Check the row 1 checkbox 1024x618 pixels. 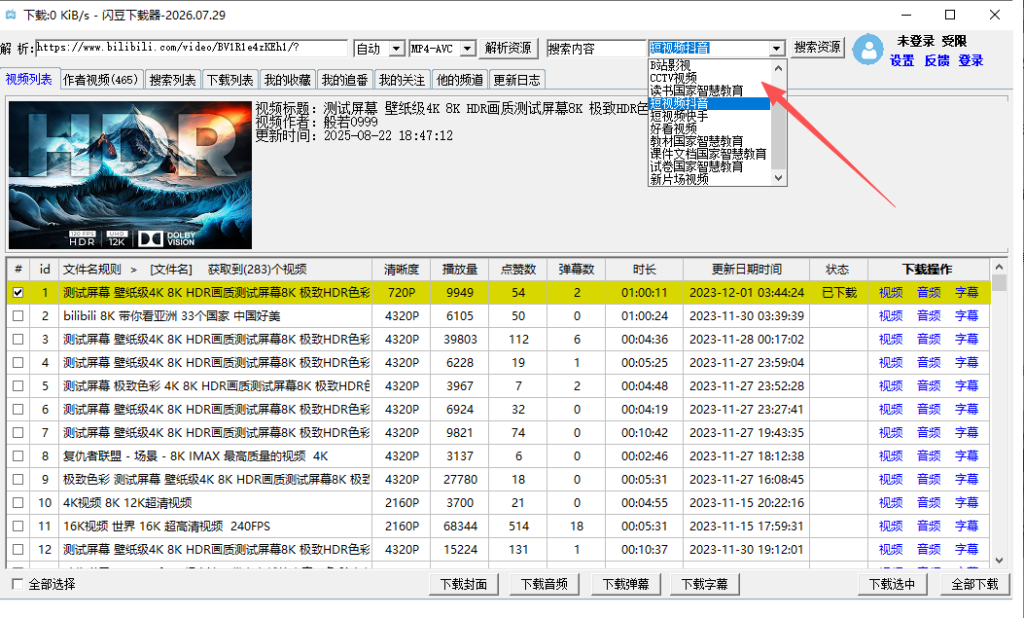tap(18, 293)
